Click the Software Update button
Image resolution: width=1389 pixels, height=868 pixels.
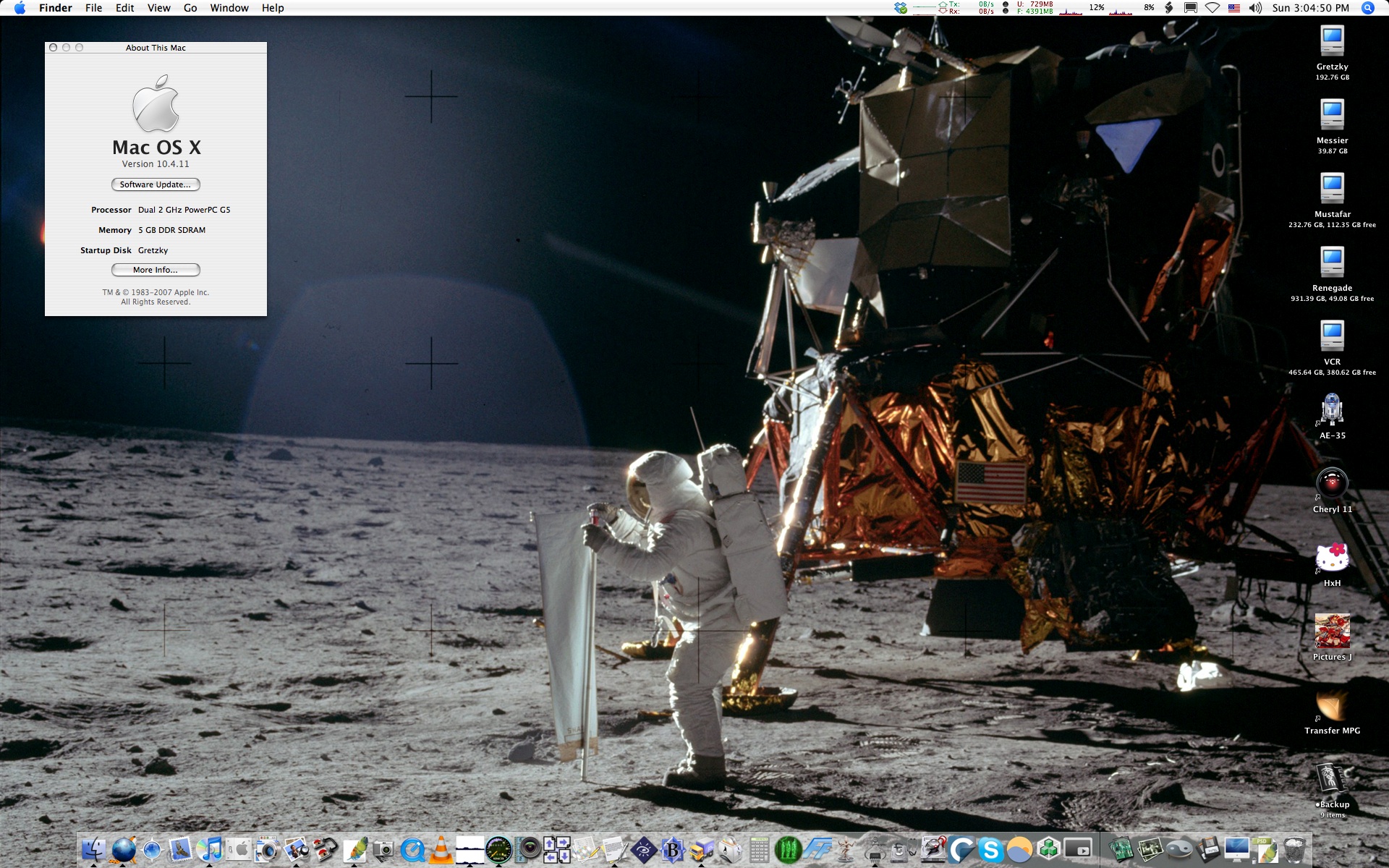156,184
